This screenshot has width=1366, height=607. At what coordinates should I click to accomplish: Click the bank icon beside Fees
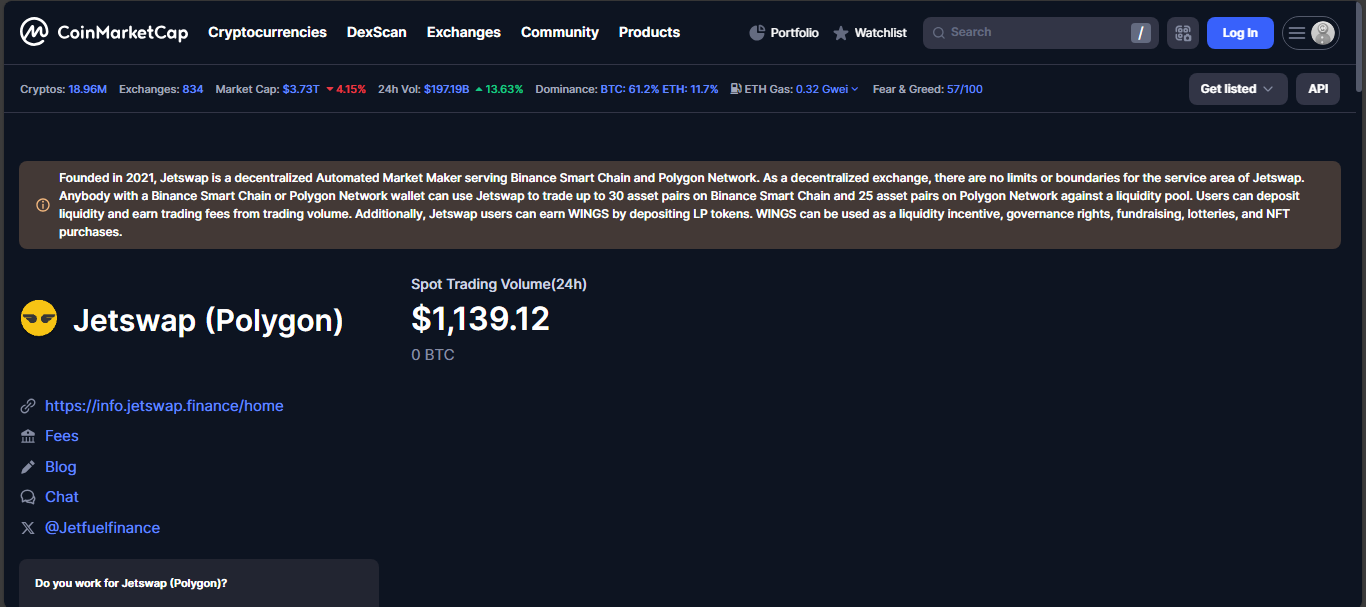coord(28,436)
